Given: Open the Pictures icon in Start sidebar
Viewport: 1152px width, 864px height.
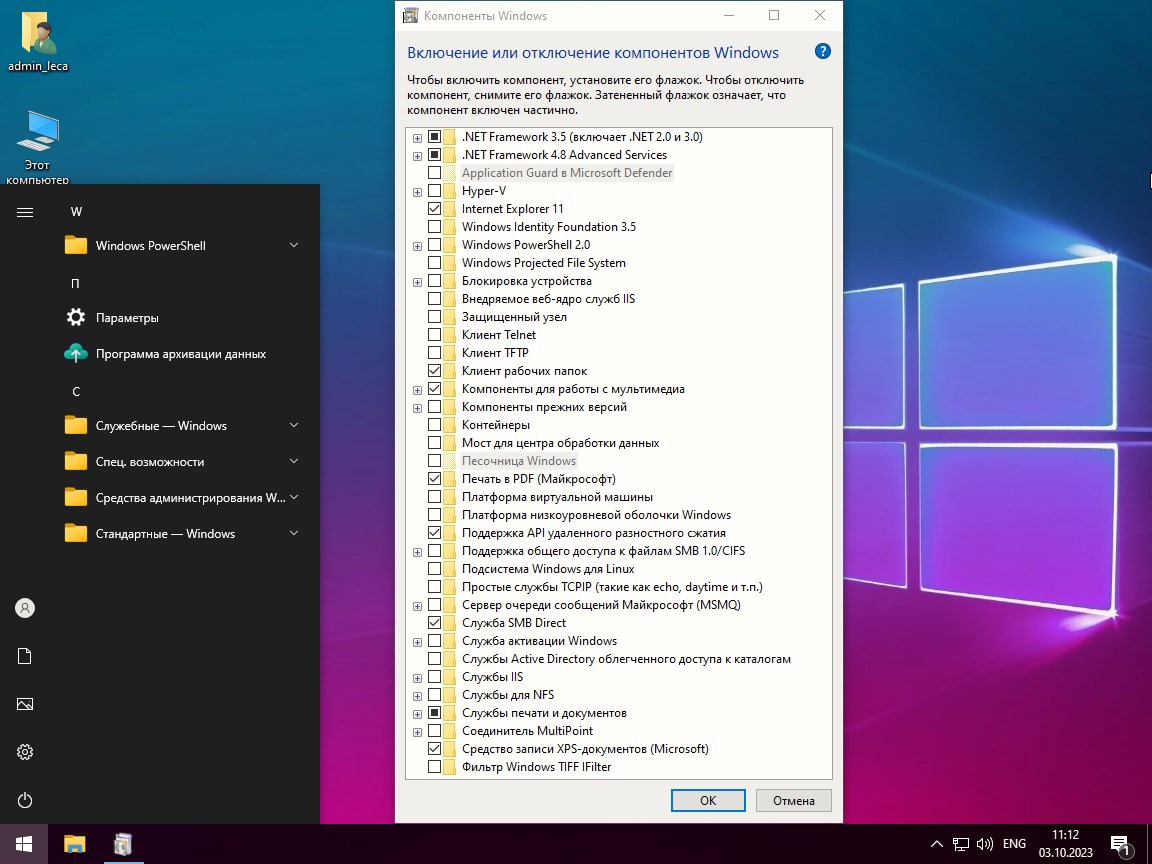Looking at the screenshot, I should [25, 704].
